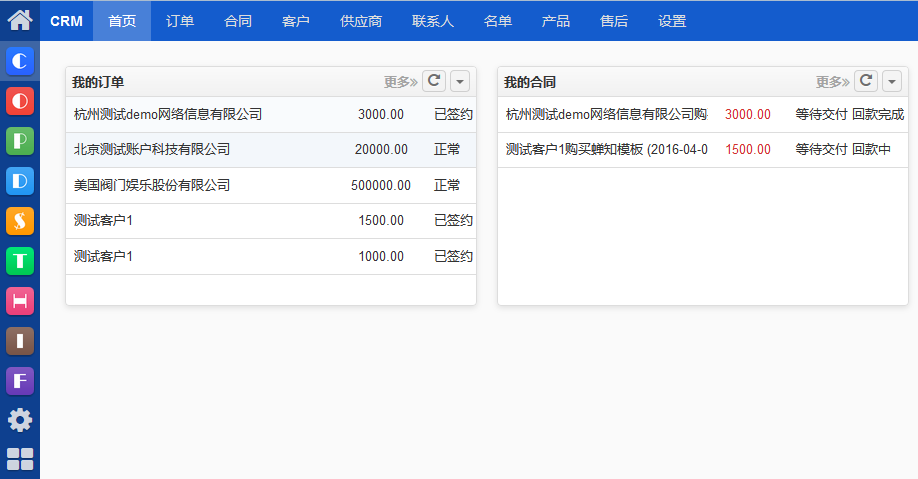918x479 pixels.
Task: Open the brown I app icon
Action: coord(20,341)
